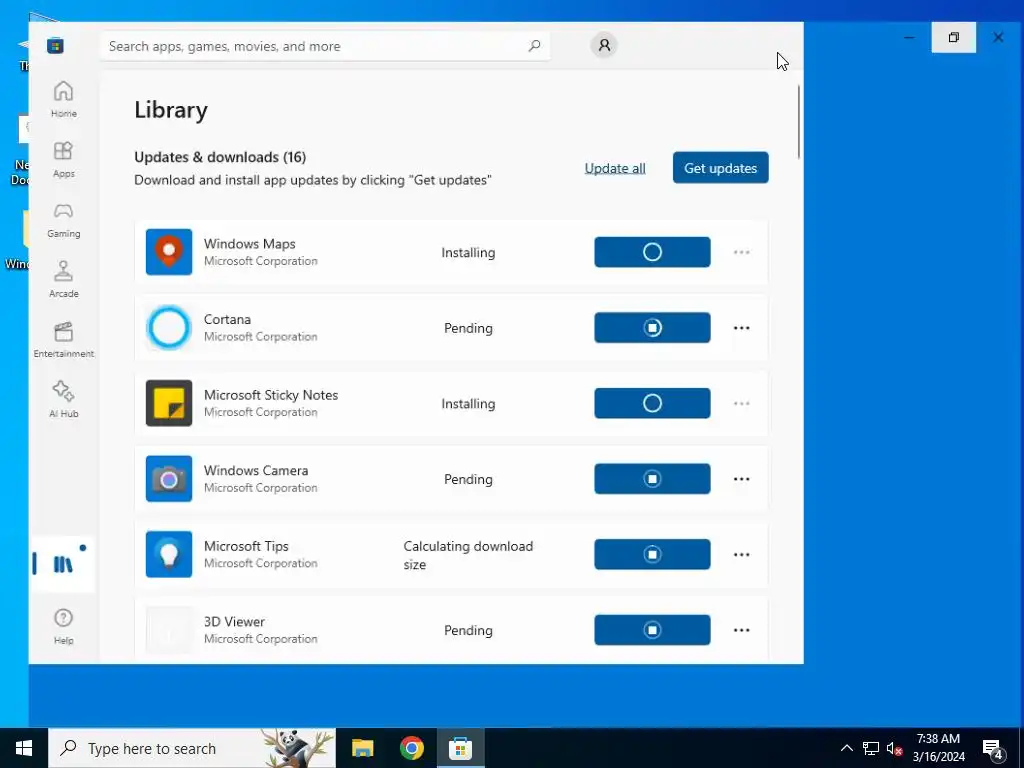
Task: Stop the Microsoft Tips download
Action: tap(652, 554)
